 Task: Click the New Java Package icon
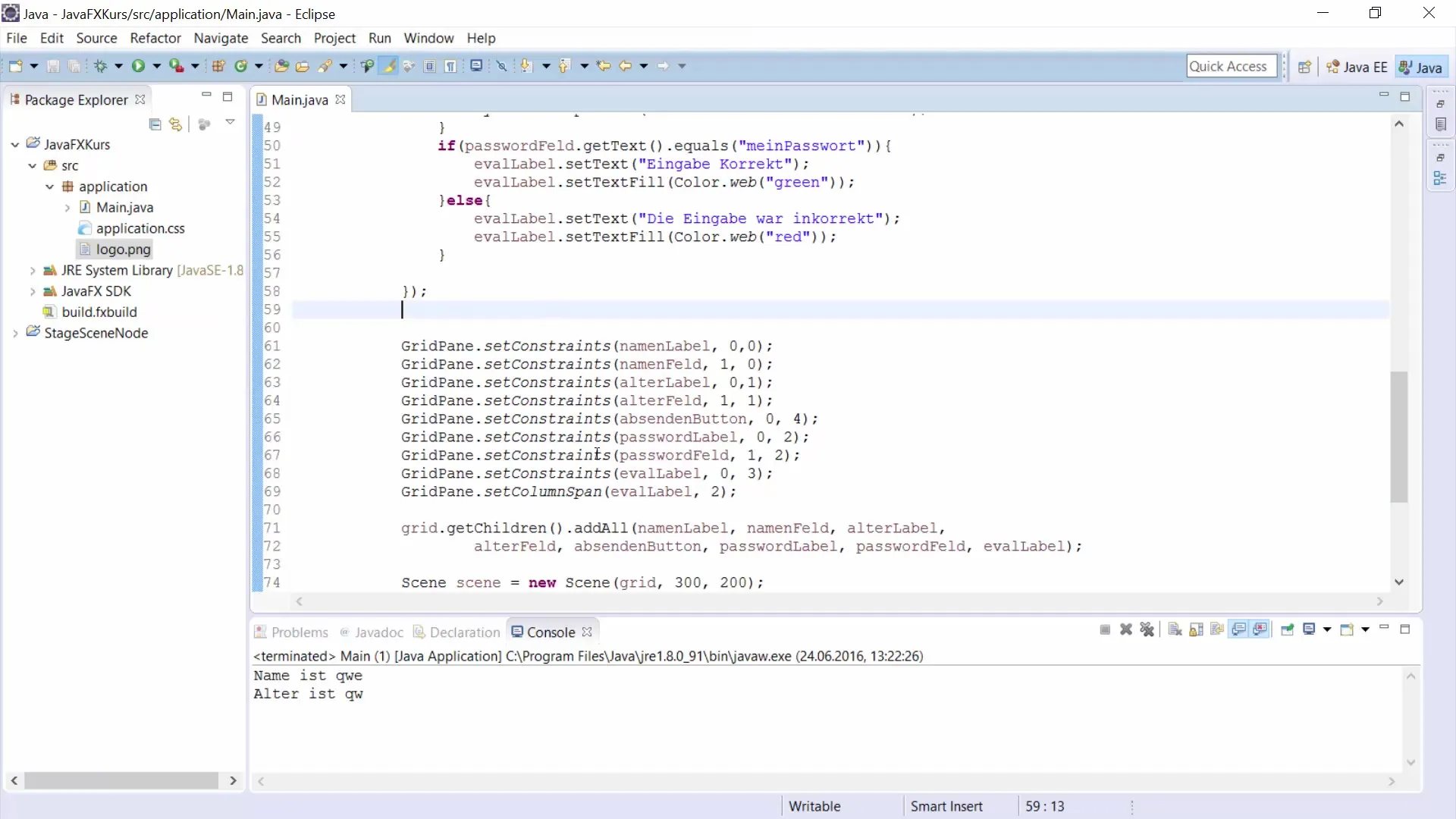218,66
